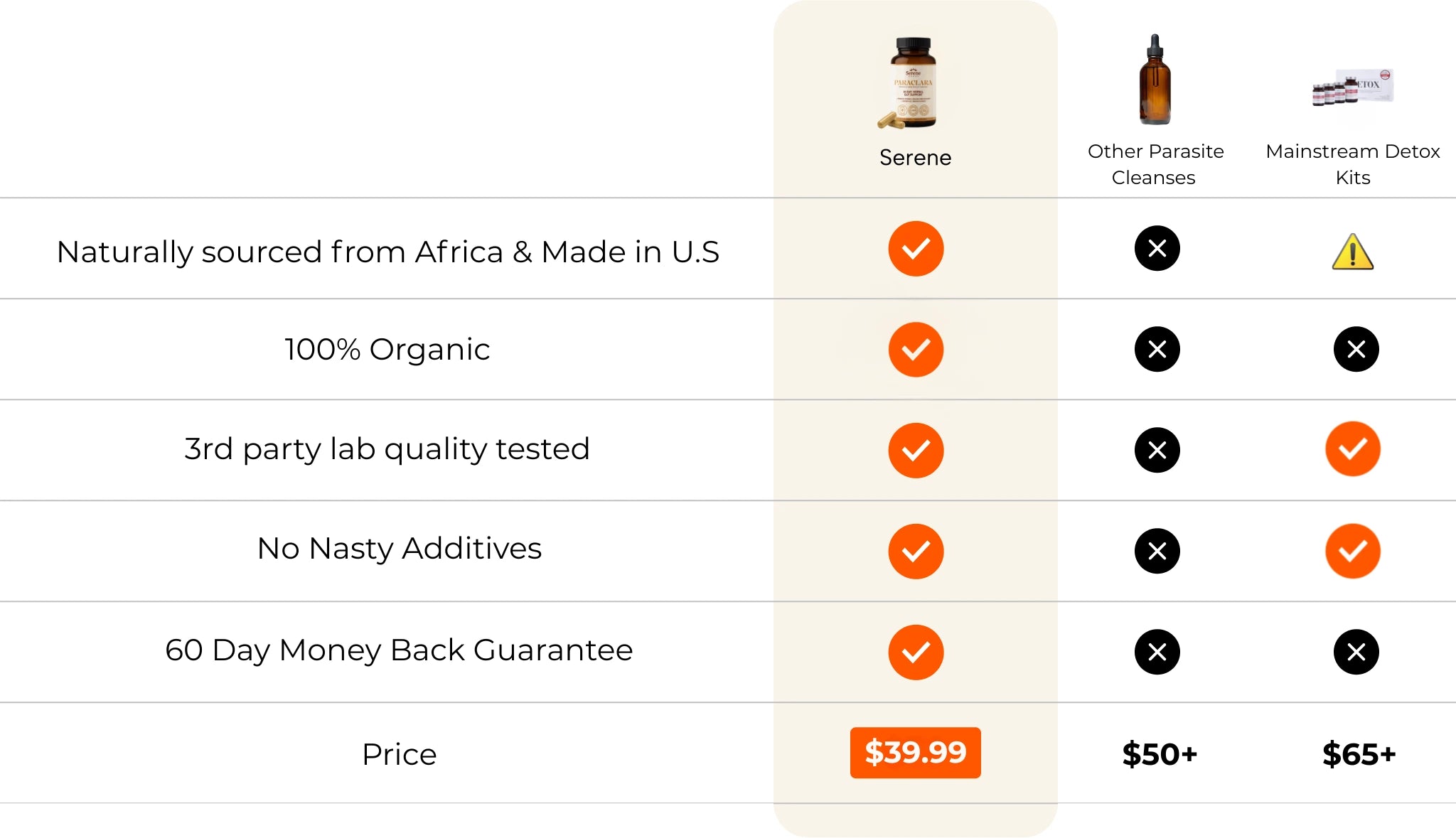Click the yellow warning triangle icon
The height and width of the screenshot is (838, 1456).
click(1352, 252)
